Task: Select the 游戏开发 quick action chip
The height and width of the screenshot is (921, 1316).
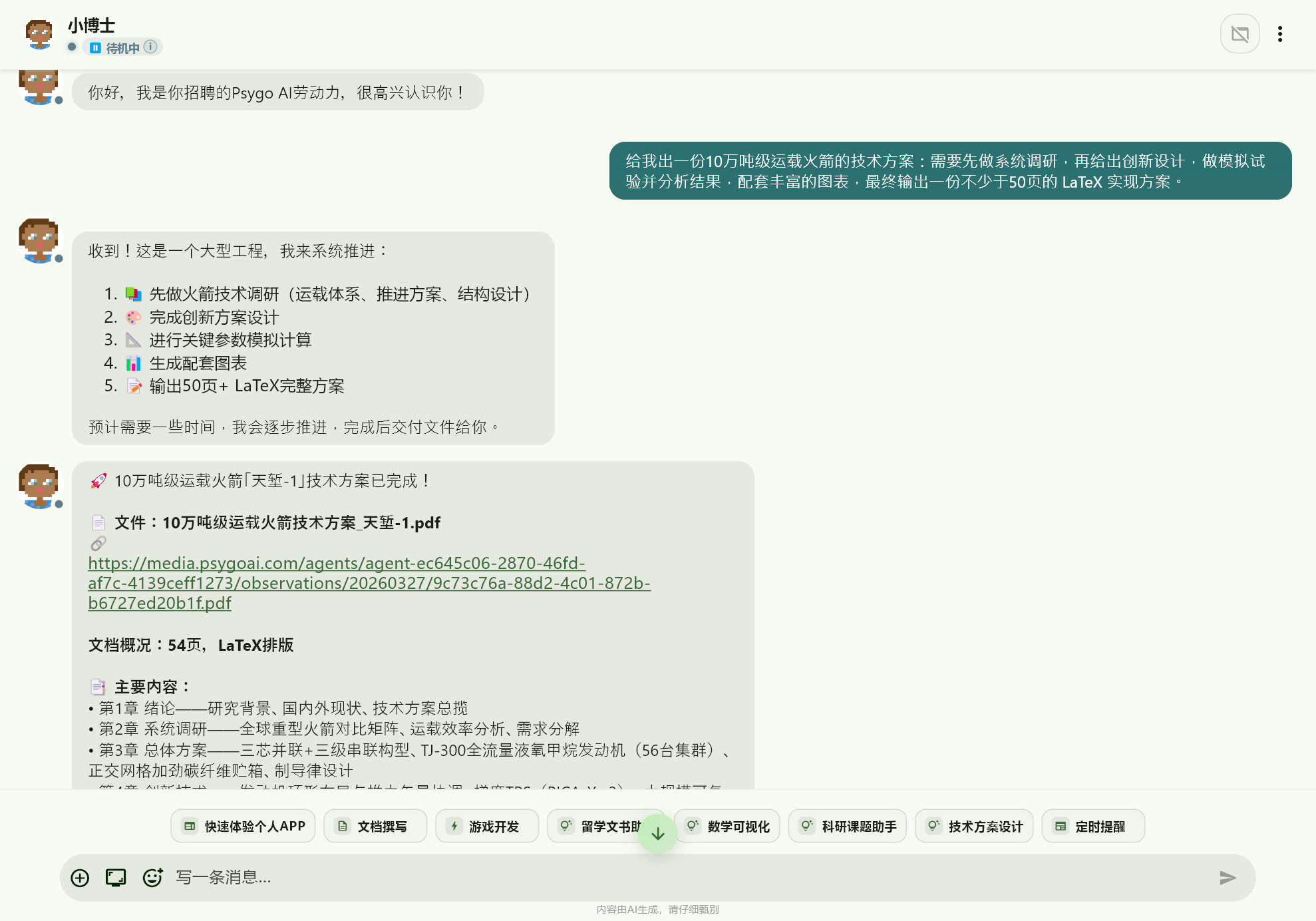Action: pos(486,826)
